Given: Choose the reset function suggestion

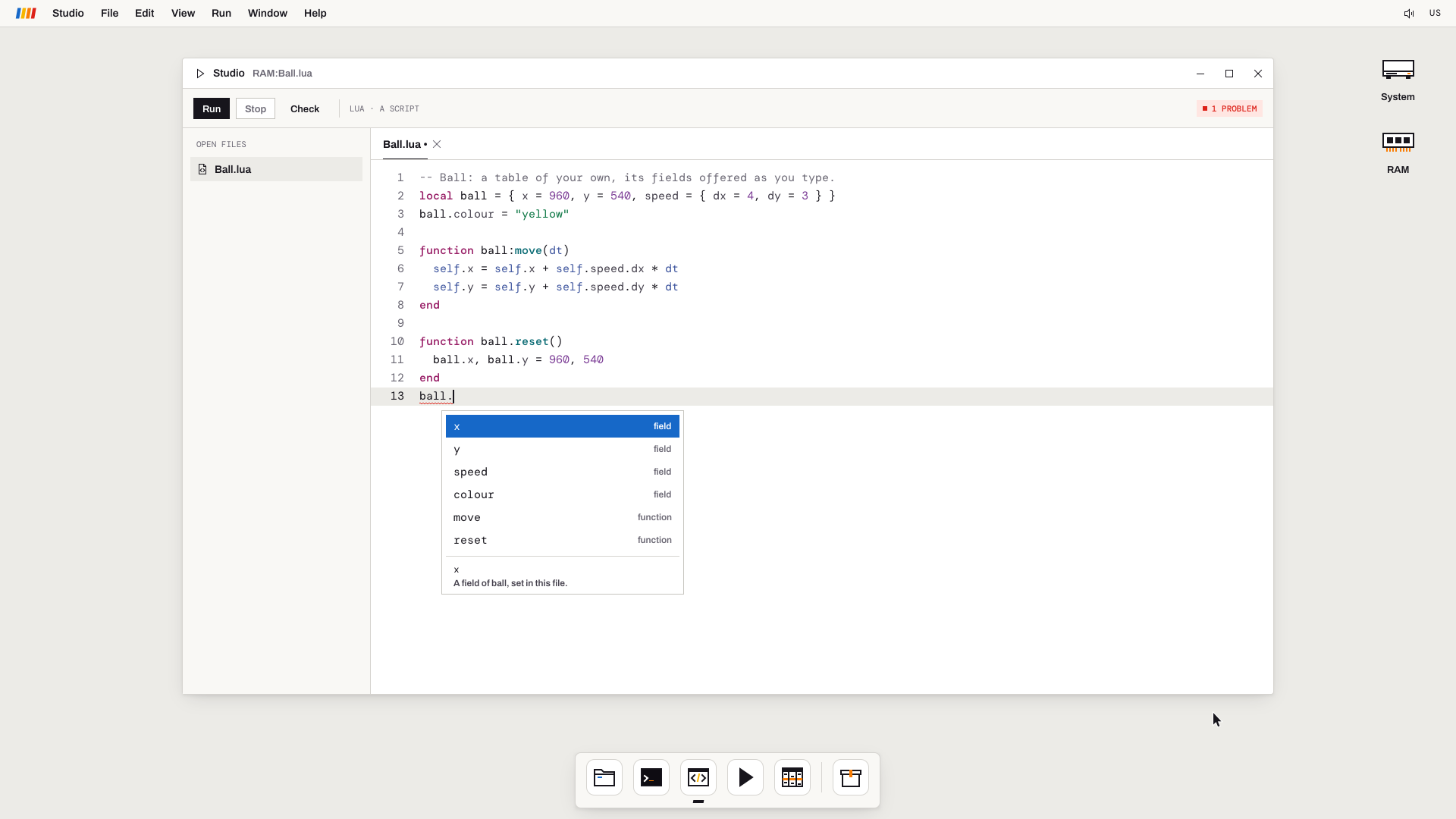Looking at the screenshot, I should 563,540.
